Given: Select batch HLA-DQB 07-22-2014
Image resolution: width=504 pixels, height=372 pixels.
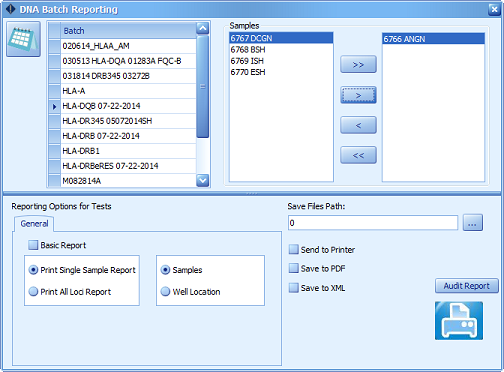Looking at the screenshot, I should click(128, 106).
